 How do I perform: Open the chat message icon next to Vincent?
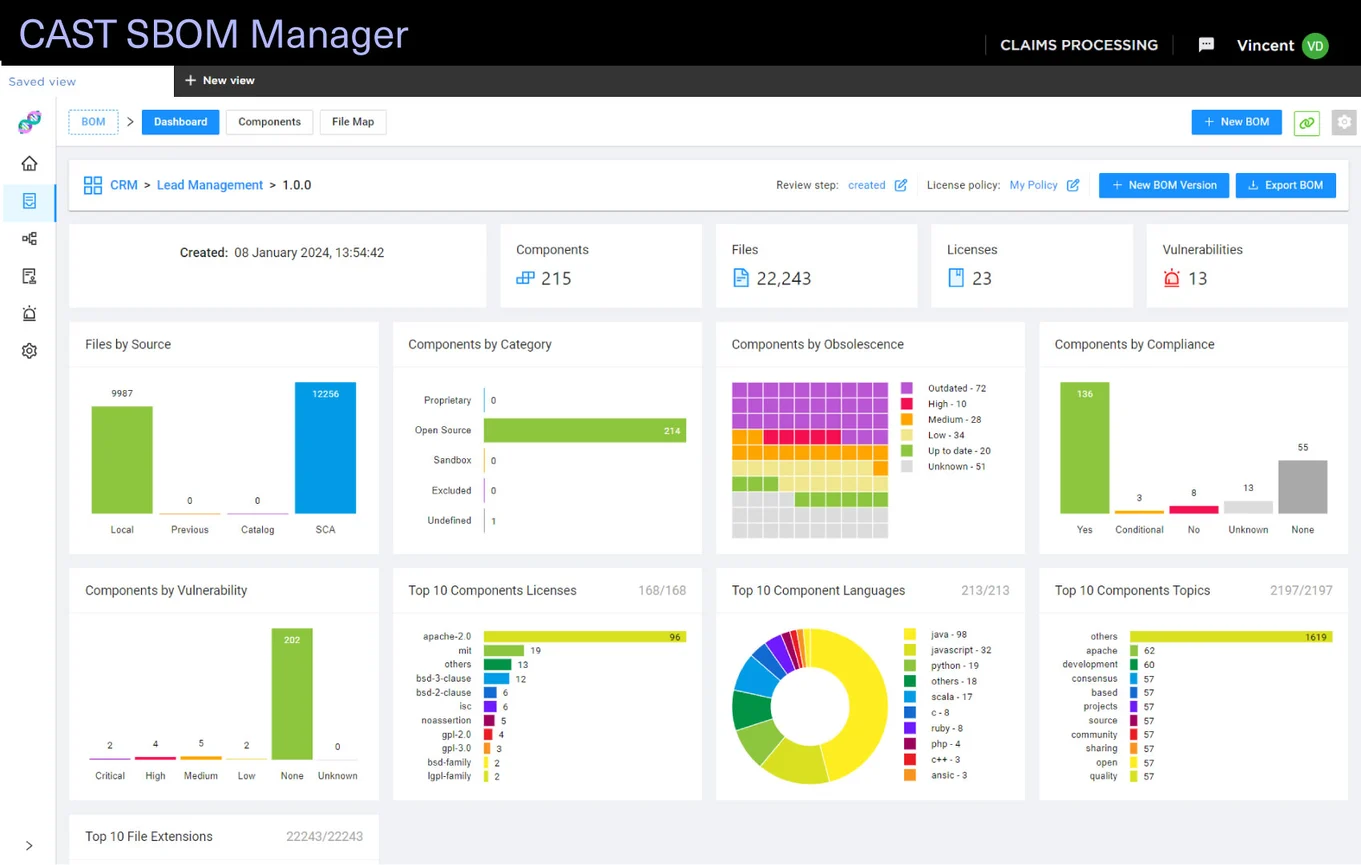pyautogui.click(x=1206, y=45)
